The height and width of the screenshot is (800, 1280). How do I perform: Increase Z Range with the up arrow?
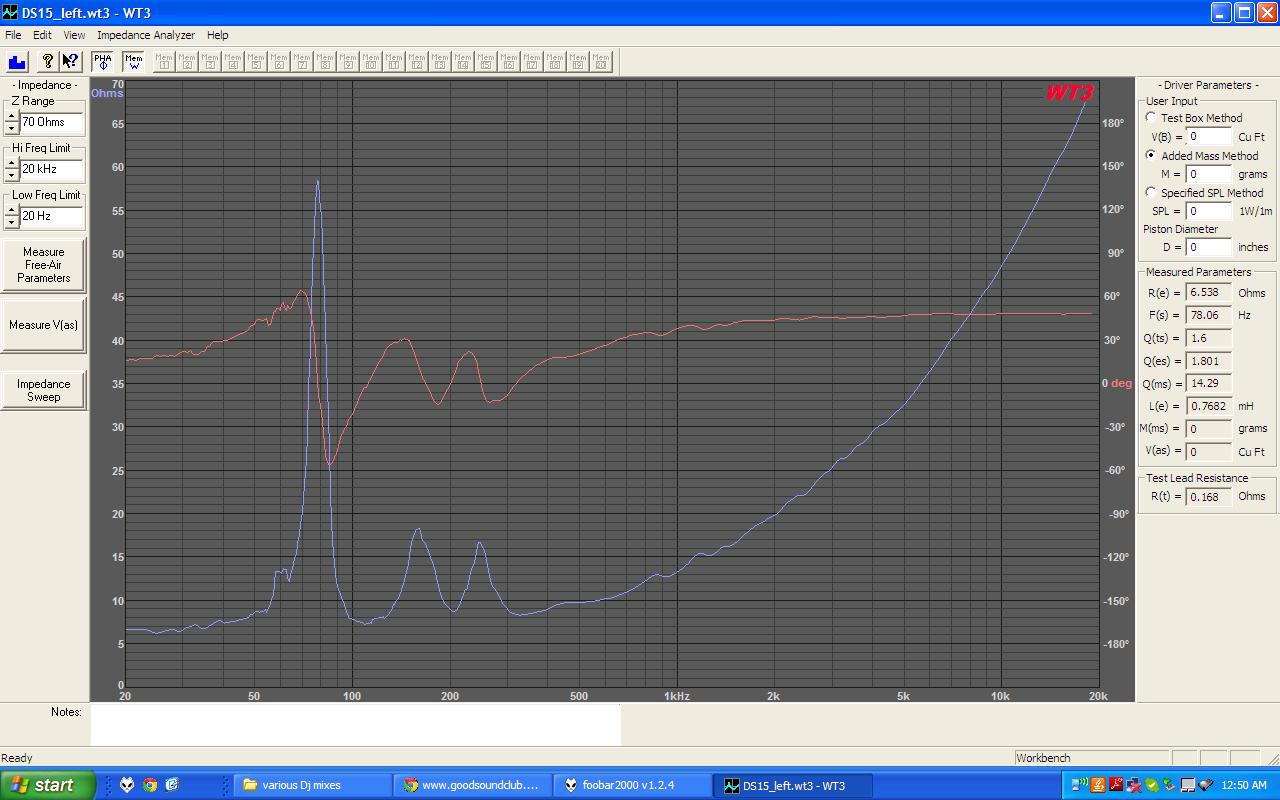coord(11,116)
